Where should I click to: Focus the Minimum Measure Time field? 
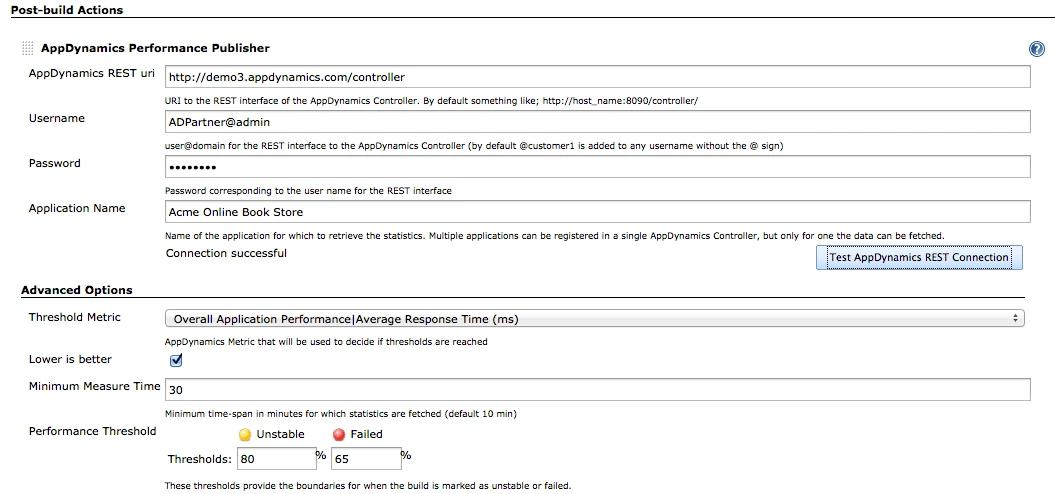click(x=597, y=390)
